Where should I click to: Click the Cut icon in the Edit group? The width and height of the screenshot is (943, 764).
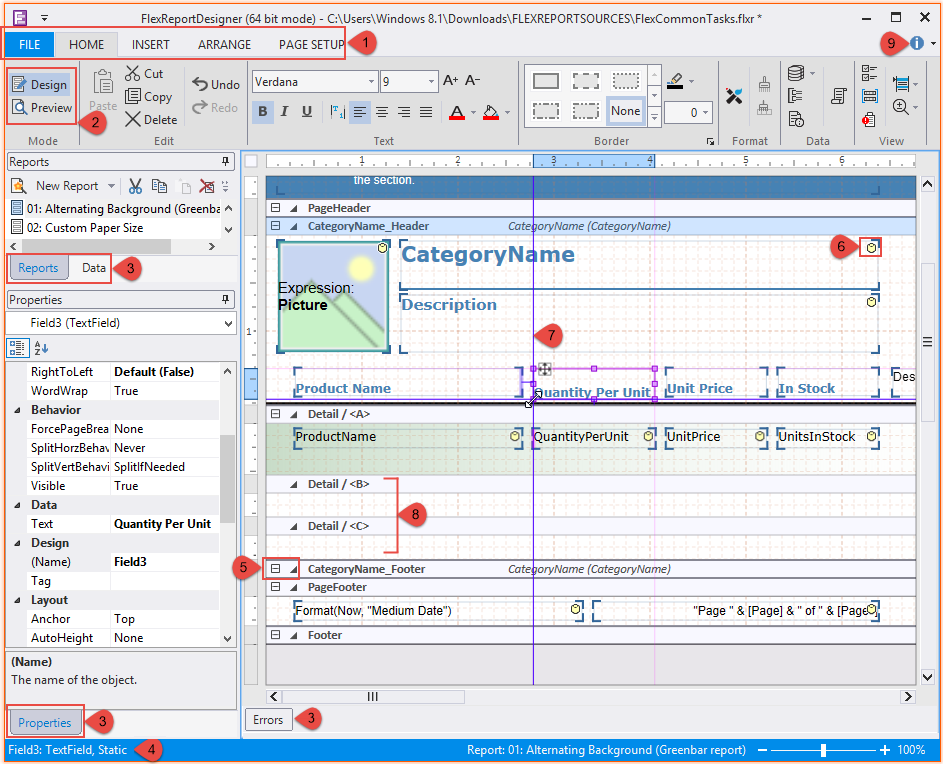pyautogui.click(x=134, y=73)
